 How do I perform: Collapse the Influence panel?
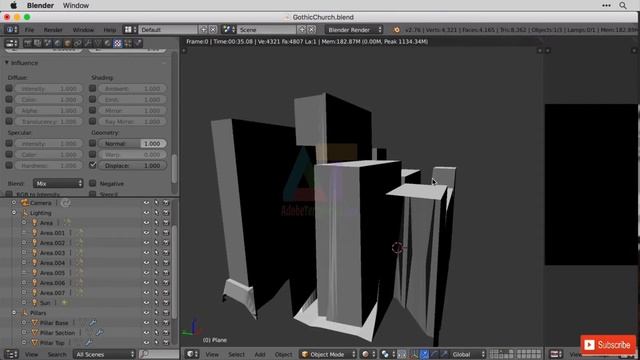tap(7, 63)
